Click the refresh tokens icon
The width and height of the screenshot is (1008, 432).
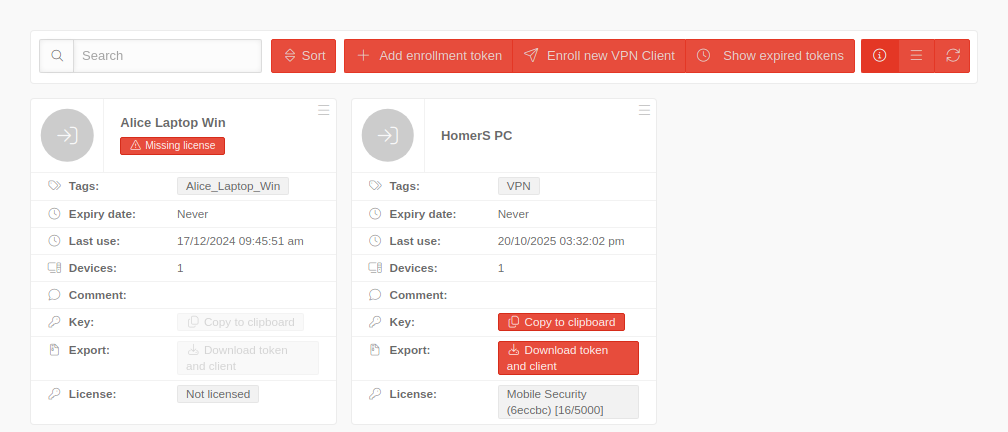coord(952,56)
